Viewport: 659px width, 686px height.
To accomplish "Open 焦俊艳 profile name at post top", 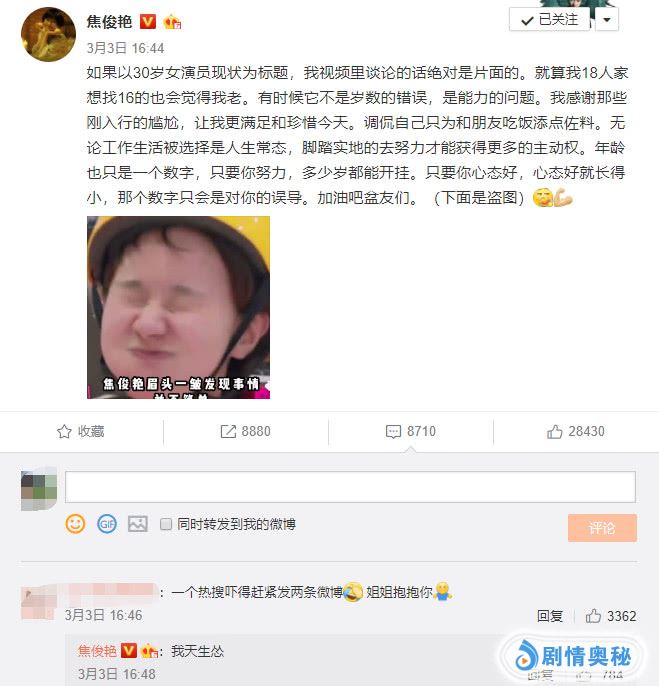I will [x=109, y=21].
